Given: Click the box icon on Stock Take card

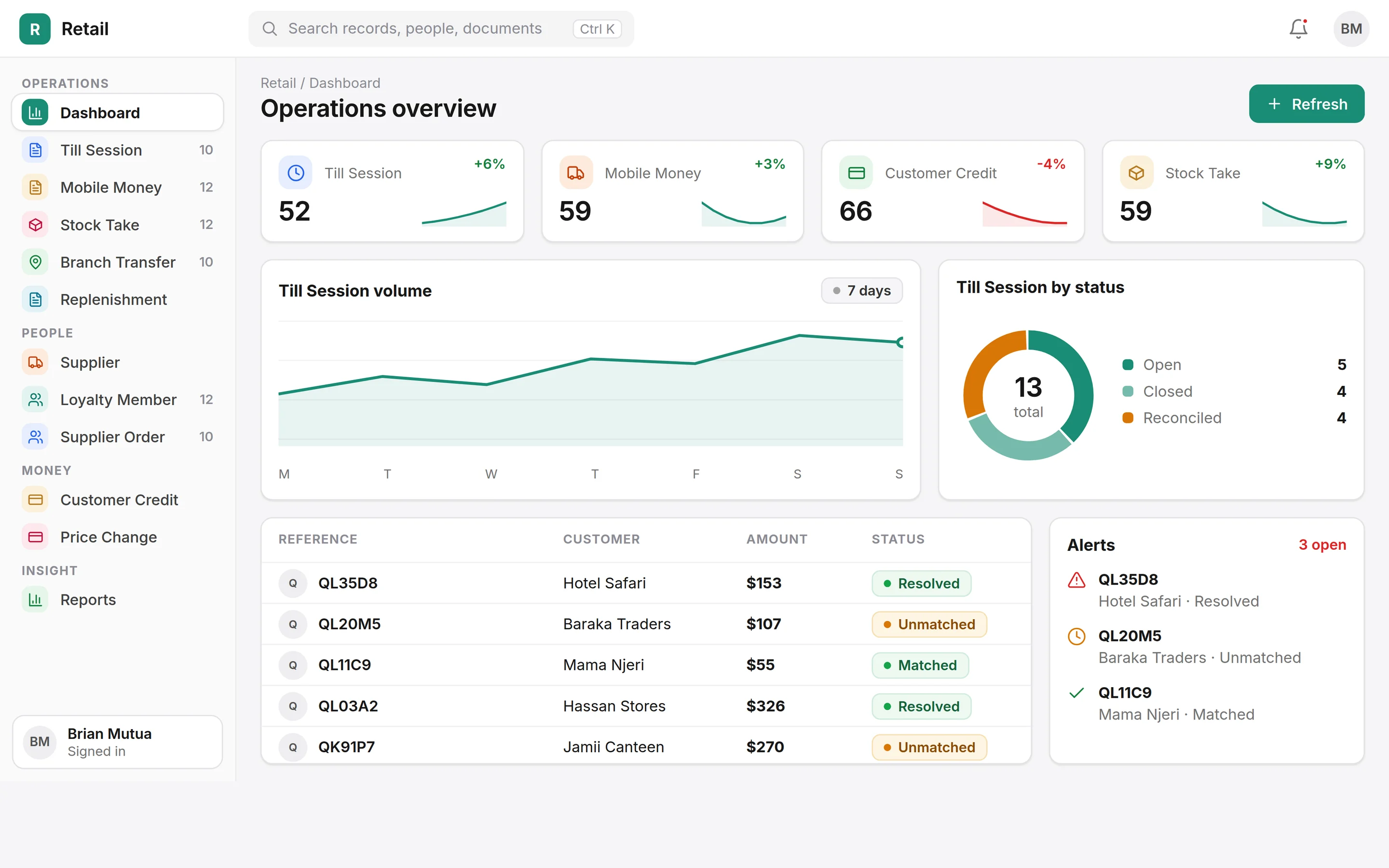Looking at the screenshot, I should (1136, 172).
